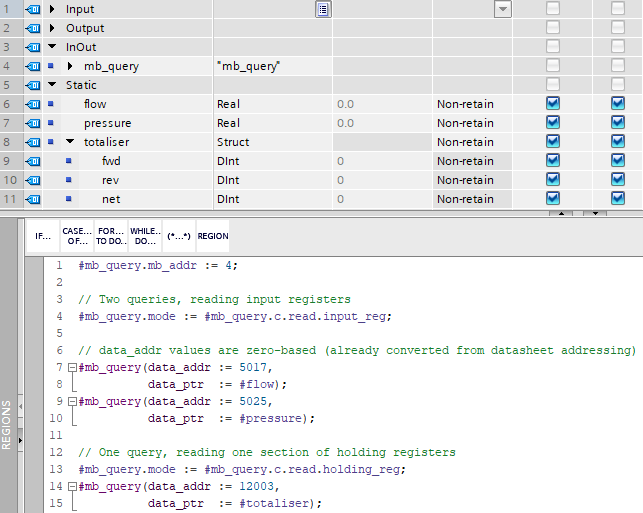Click the interface icon in the totaliser row

coord(33,142)
